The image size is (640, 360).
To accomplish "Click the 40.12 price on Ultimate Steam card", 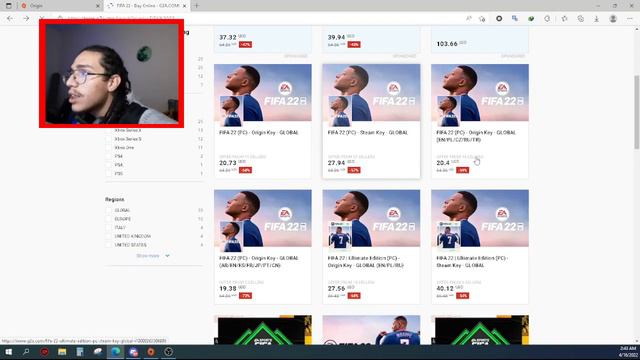I will [x=445, y=289].
